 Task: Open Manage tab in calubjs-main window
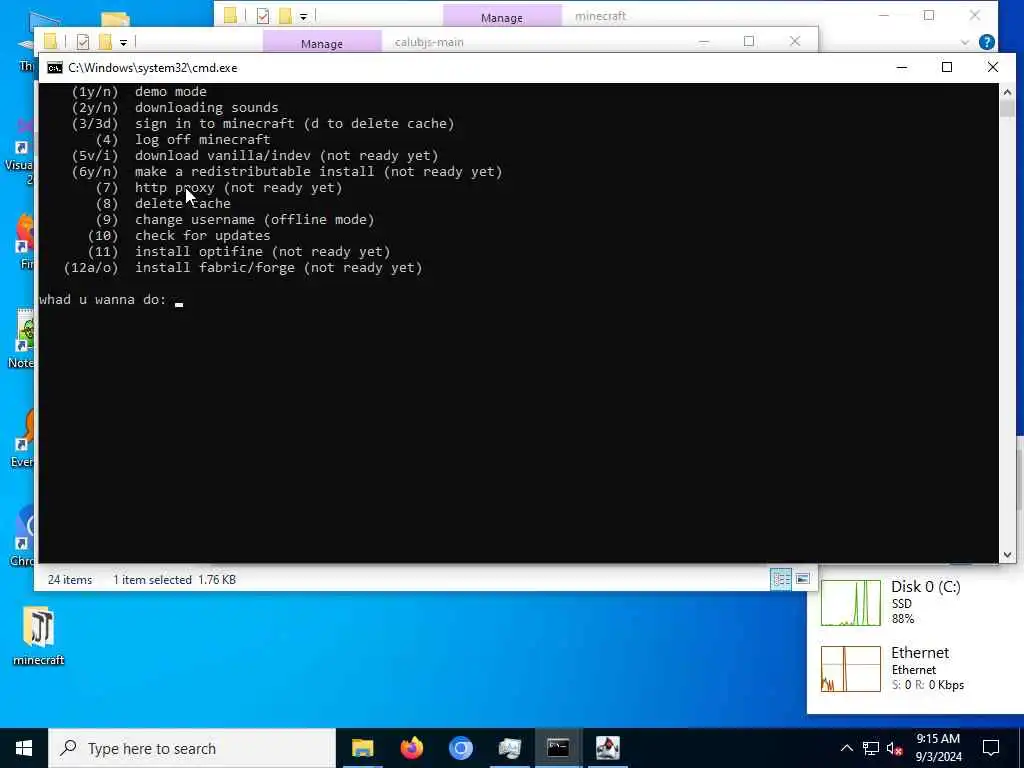click(x=322, y=43)
